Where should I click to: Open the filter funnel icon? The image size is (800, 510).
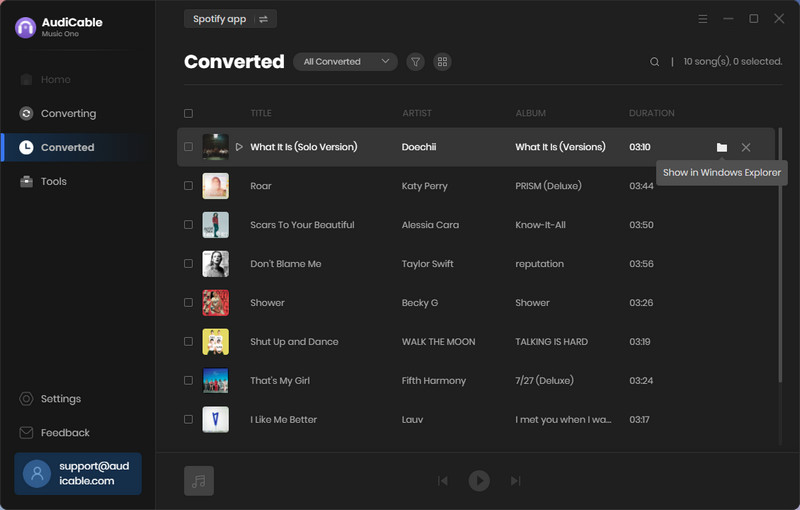(415, 62)
